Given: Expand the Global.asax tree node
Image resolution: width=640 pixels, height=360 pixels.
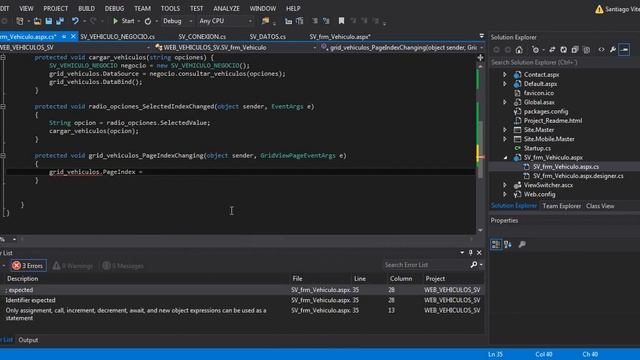Looking at the screenshot, I should pyautogui.click(x=505, y=102).
